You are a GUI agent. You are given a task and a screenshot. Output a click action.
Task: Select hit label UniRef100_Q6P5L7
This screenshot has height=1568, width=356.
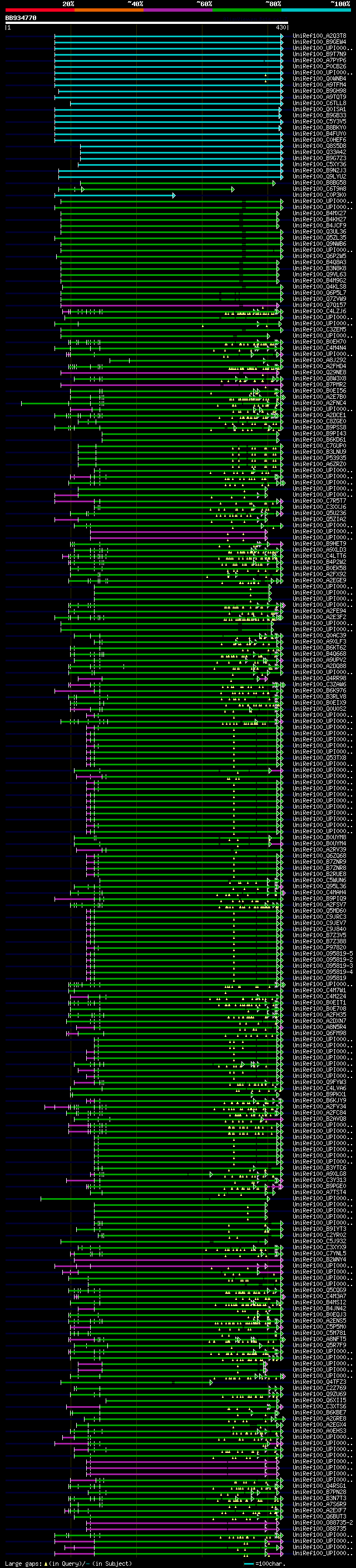pyautogui.click(x=319, y=293)
